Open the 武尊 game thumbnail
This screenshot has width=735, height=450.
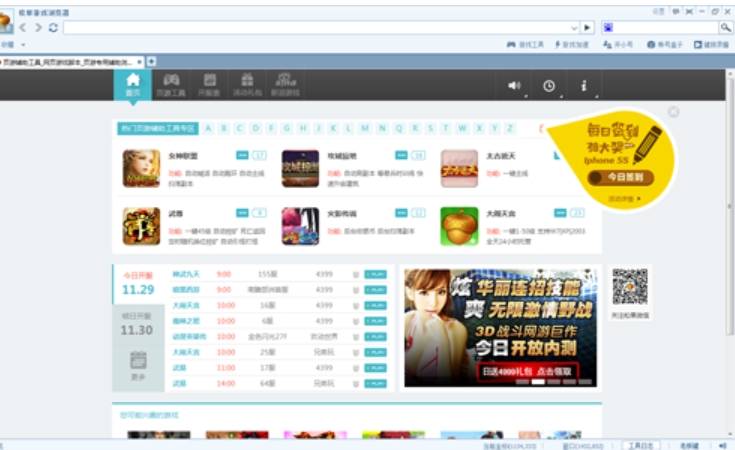(x=141, y=226)
